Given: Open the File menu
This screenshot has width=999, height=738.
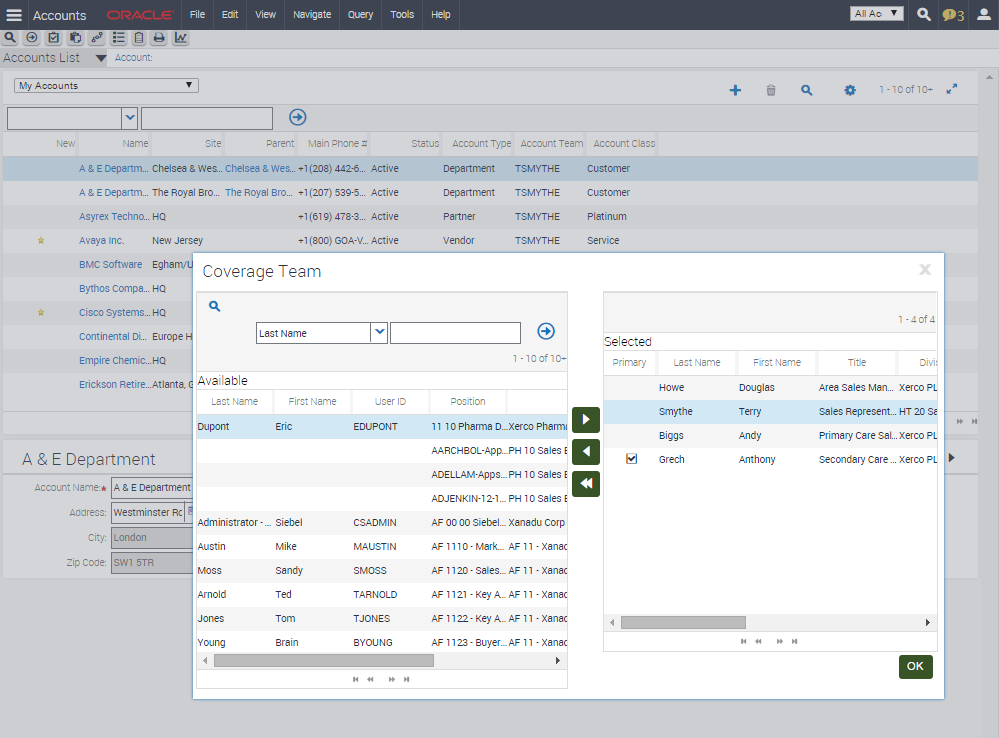Looking at the screenshot, I should [198, 14].
